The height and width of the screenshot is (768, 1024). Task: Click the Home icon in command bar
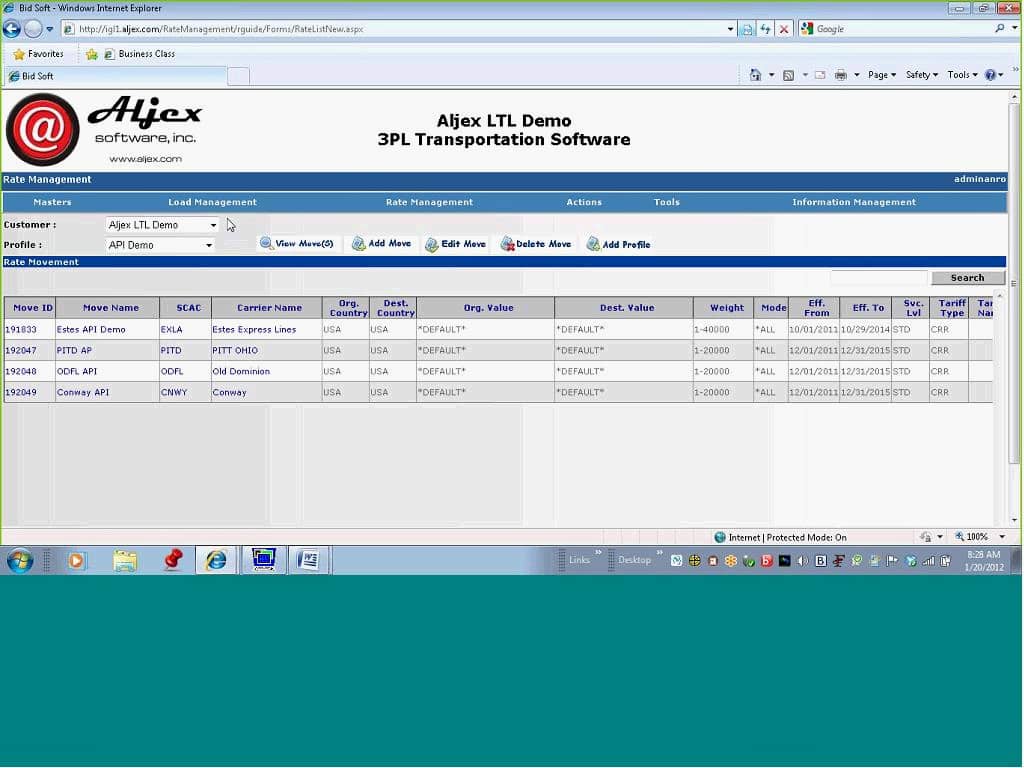[x=756, y=75]
